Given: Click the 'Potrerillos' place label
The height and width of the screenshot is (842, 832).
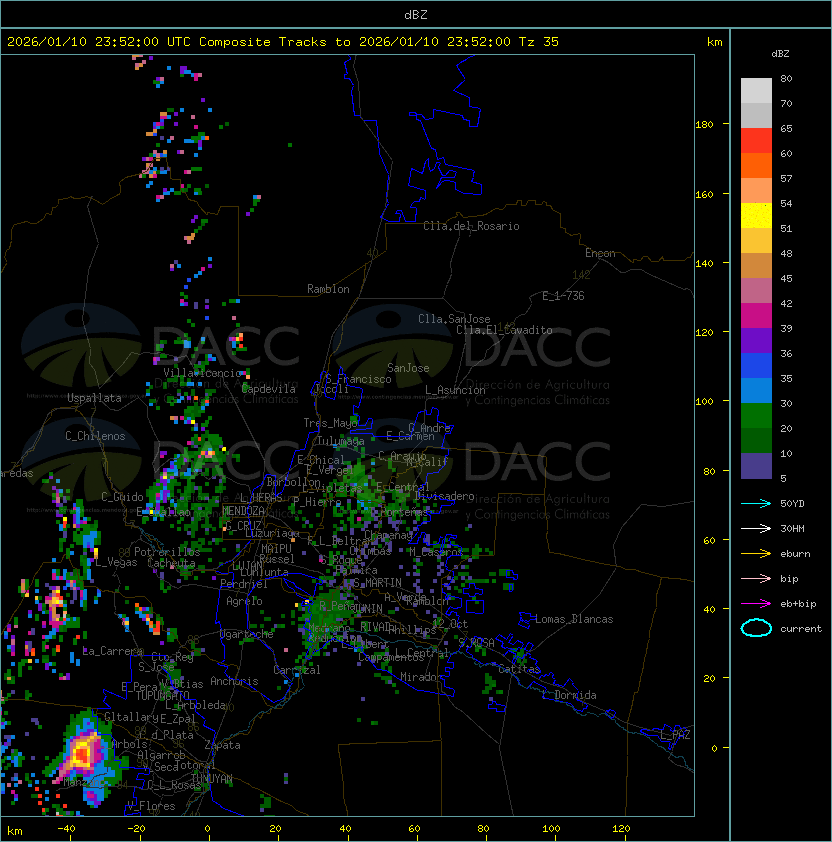Looking at the screenshot, I should [167, 552].
